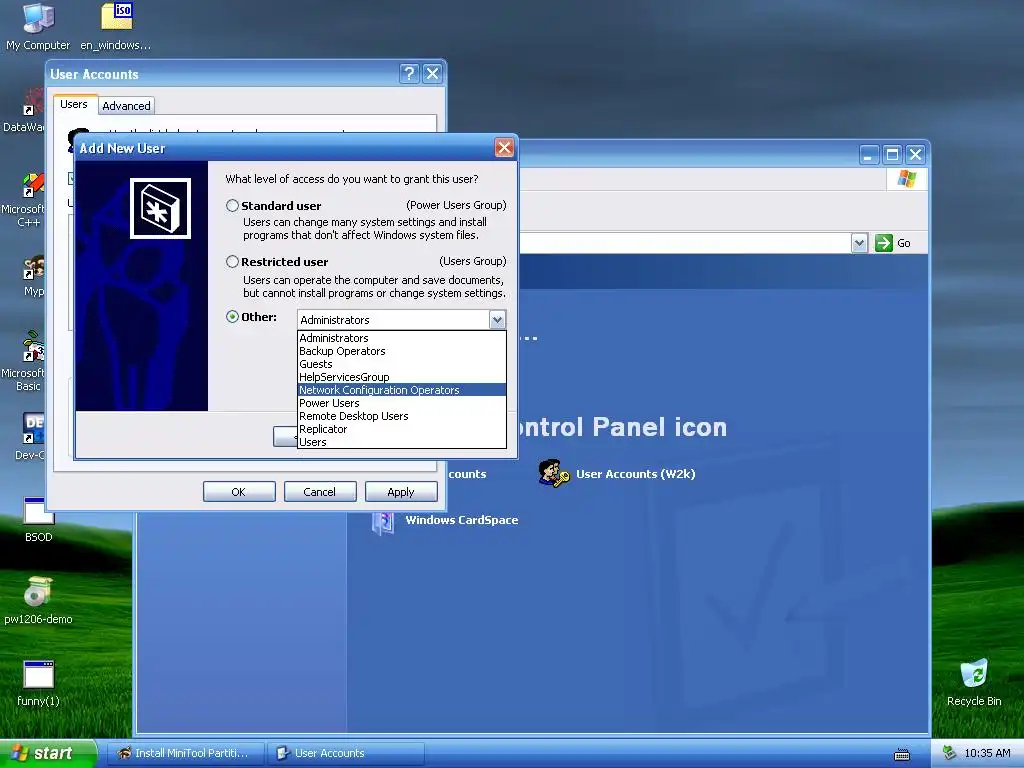Open the Start menu
Viewport: 1024px width, 768px height.
pos(48,753)
